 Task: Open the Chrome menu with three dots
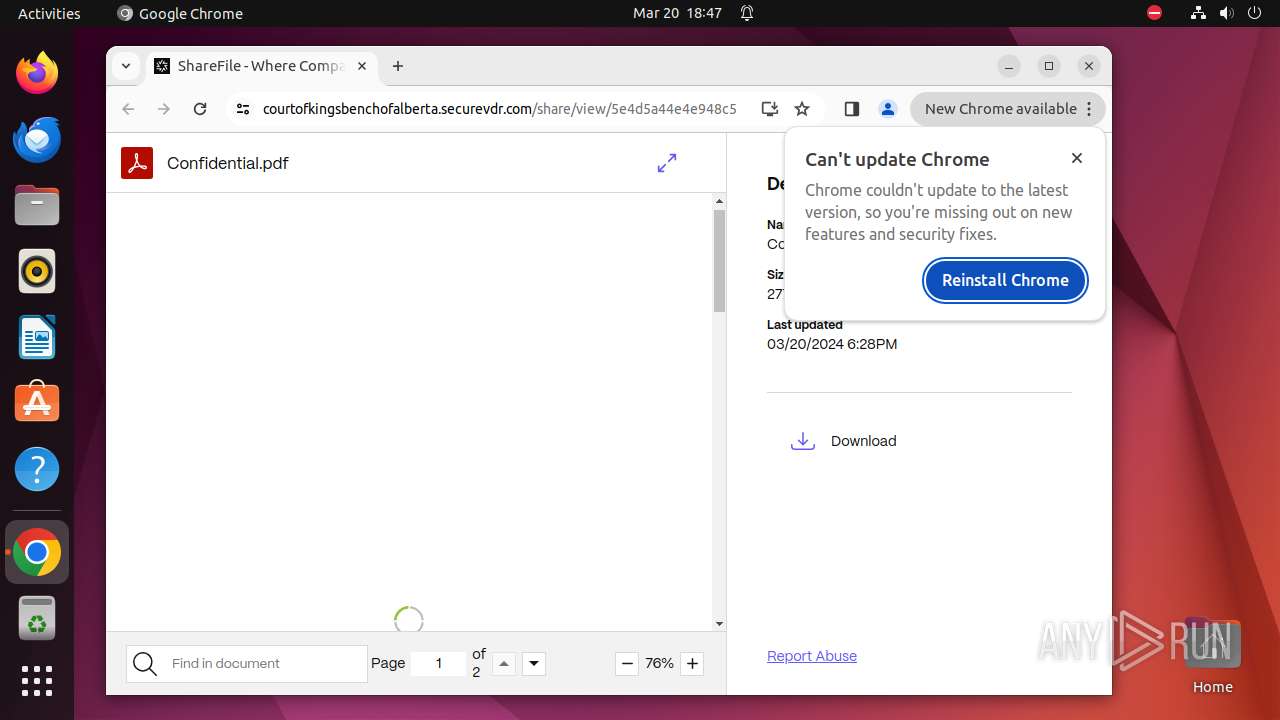(1091, 109)
